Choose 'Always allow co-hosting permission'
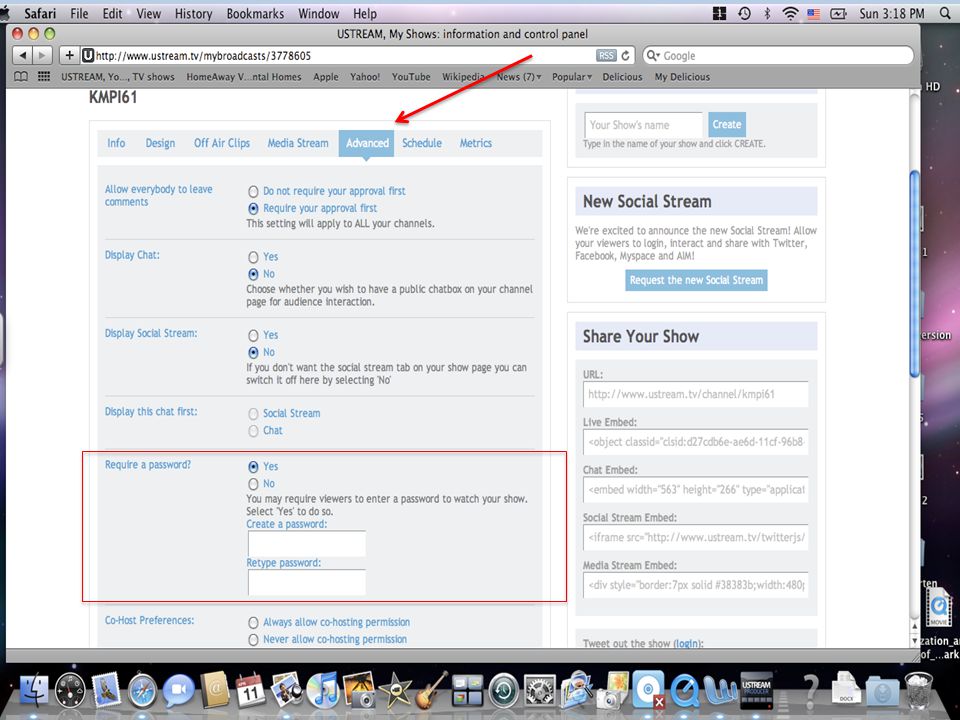960x720 pixels. (x=253, y=623)
